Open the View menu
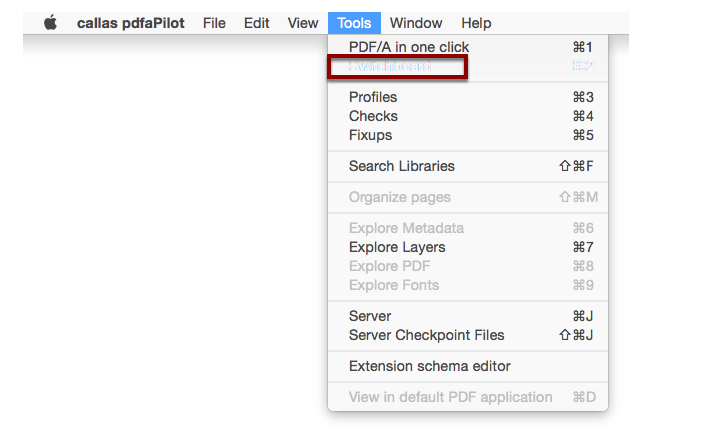The width and height of the screenshot is (728, 433). (x=303, y=23)
